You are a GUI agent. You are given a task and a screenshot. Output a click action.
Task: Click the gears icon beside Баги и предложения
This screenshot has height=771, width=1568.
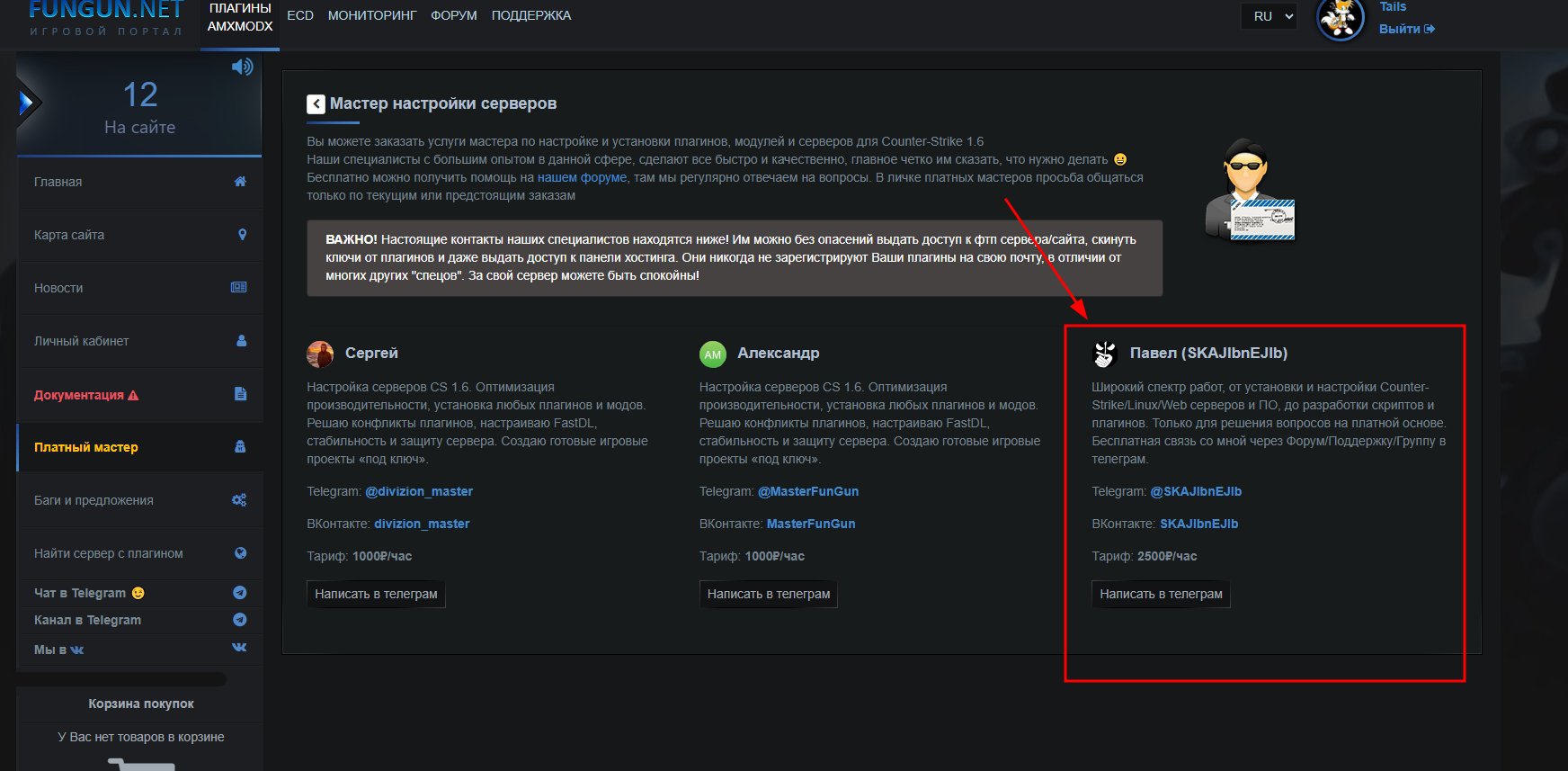click(x=239, y=500)
